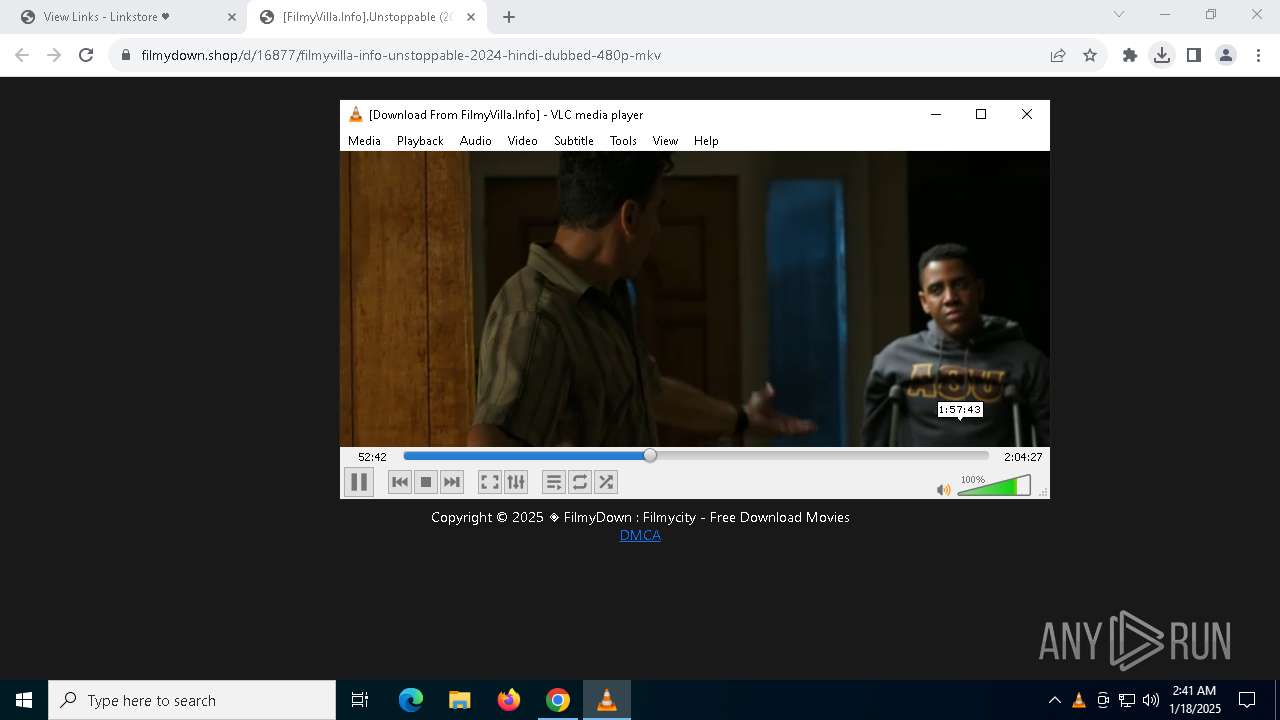Viewport: 1280px width, 720px height.
Task: Toggle VLC fullscreen video mode
Action: (x=490, y=482)
